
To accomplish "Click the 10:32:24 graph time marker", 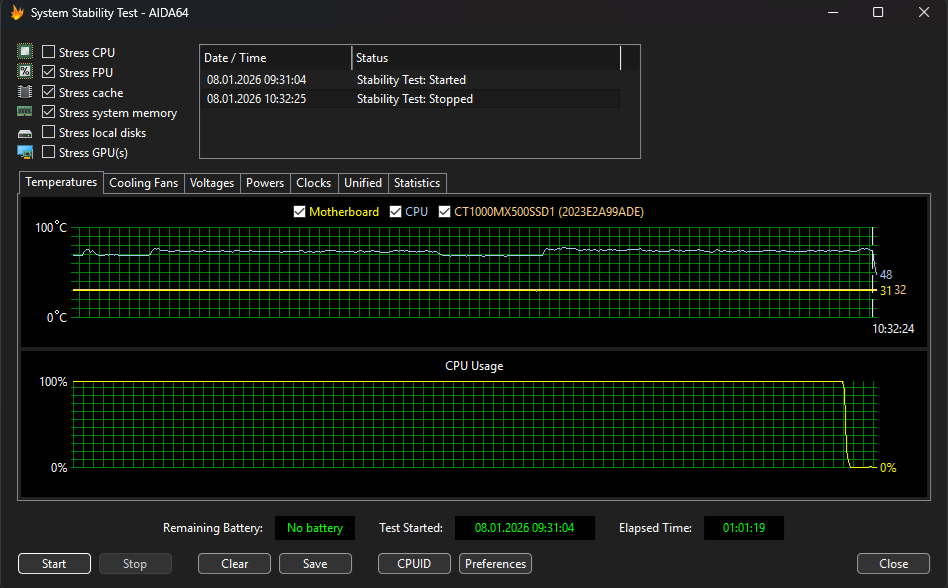I will click(x=893, y=329).
